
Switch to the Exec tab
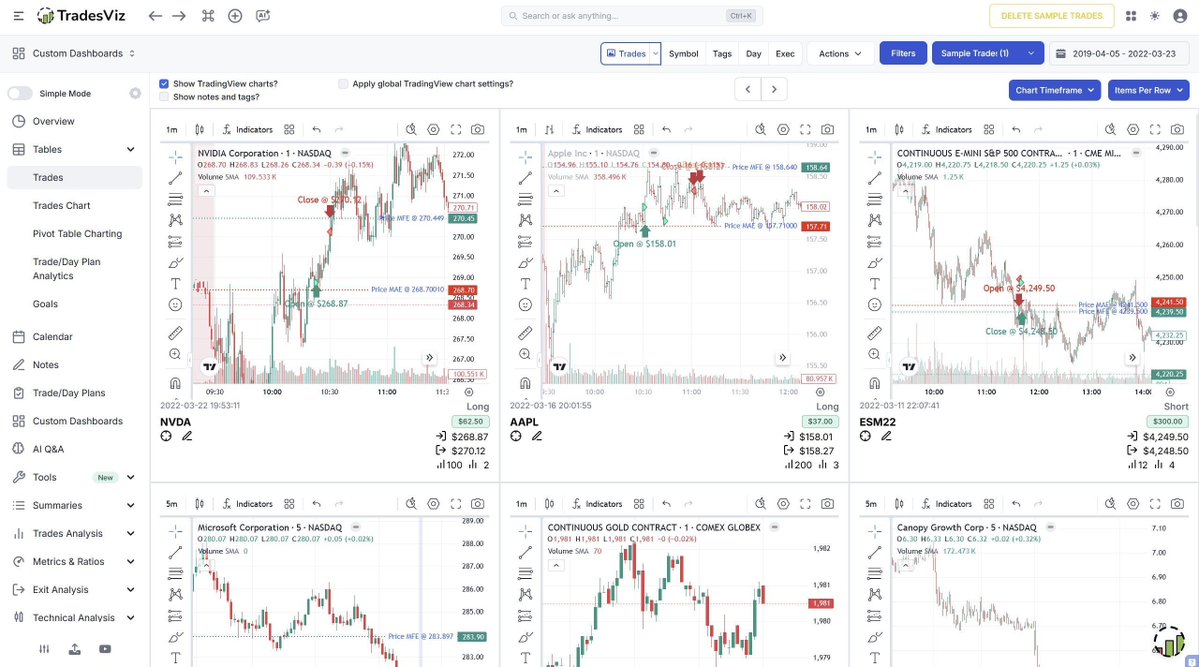point(785,54)
